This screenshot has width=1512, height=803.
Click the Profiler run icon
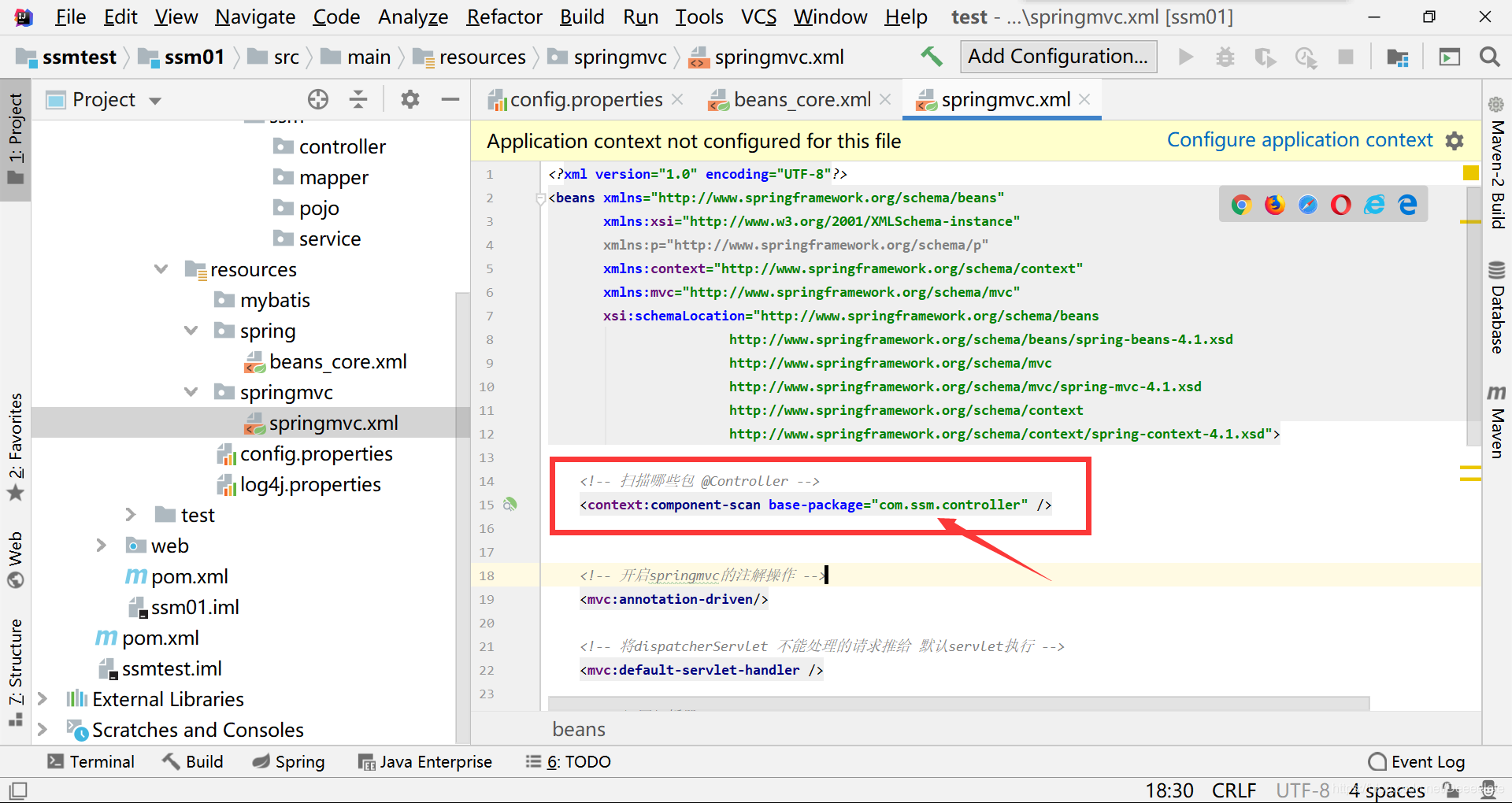coord(1306,57)
